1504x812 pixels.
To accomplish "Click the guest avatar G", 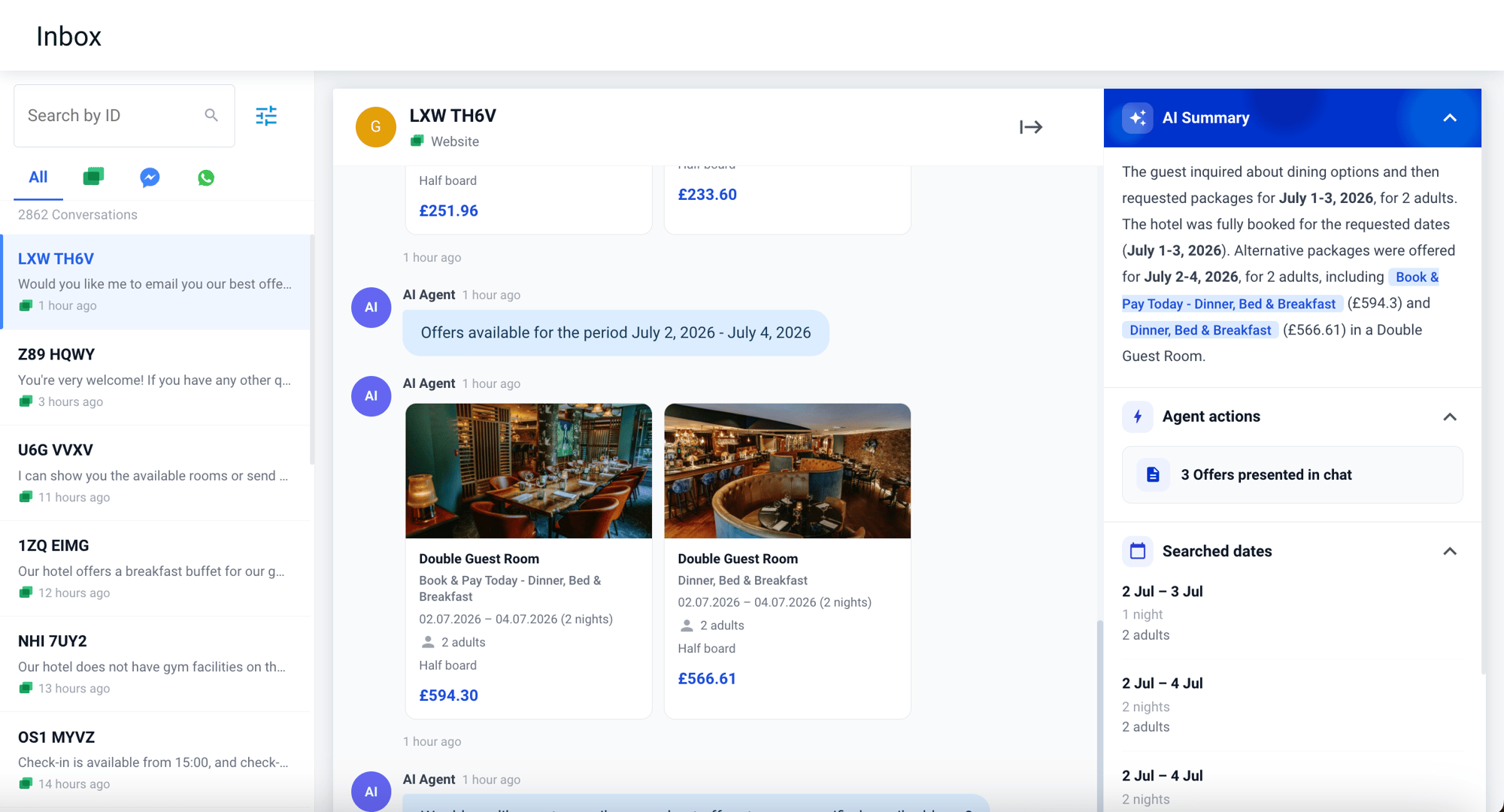I will [376, 127].
